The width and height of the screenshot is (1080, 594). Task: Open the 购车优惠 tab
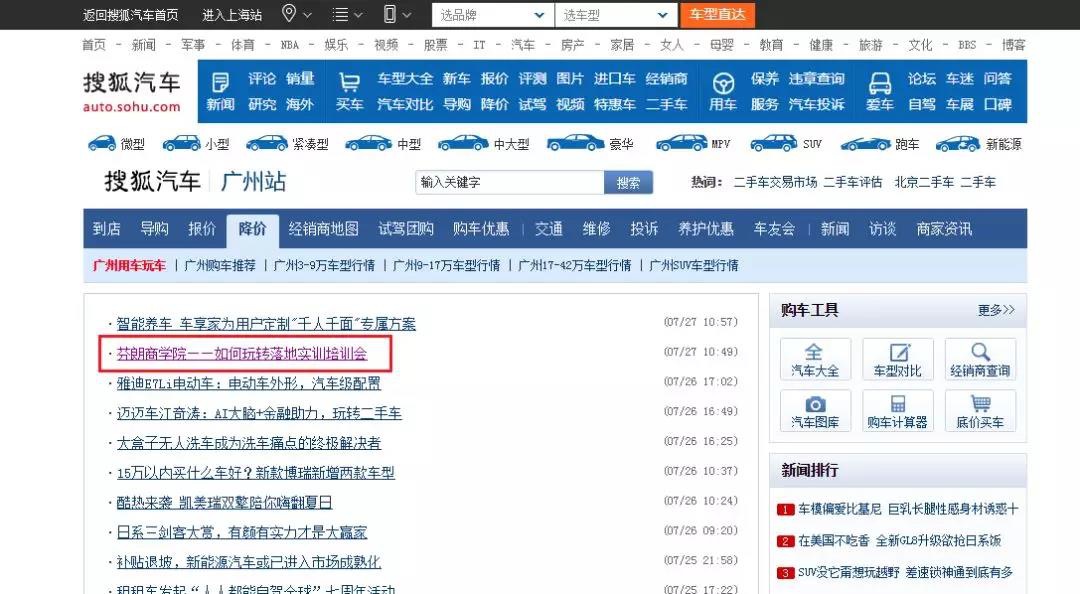coord(481,229)
